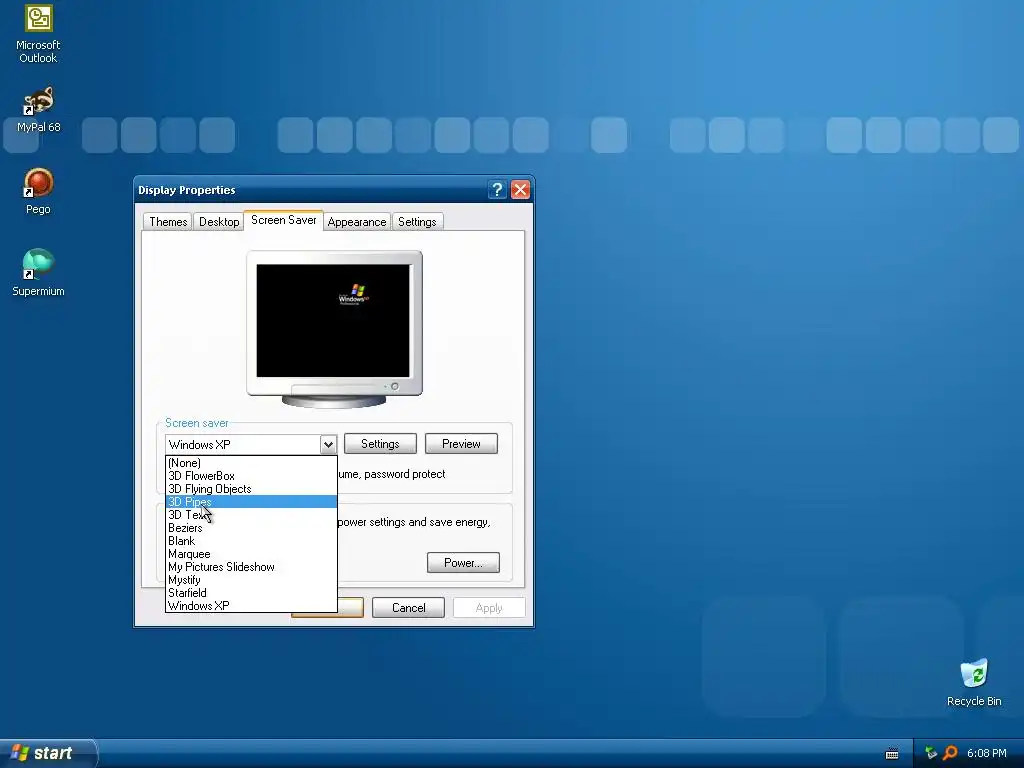Click the magnifier search tray icon

(x=950, y=753)
